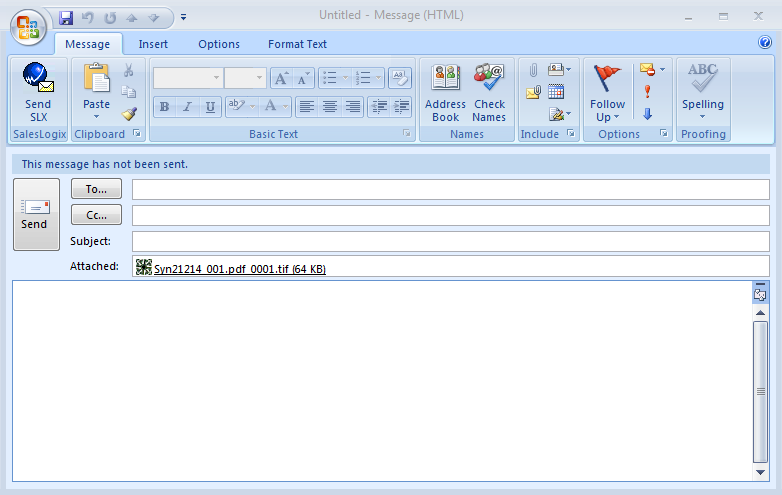Cut selection with the scissors icon
The height and width of the screenshot is (495, 782).
tap(128, 70)
